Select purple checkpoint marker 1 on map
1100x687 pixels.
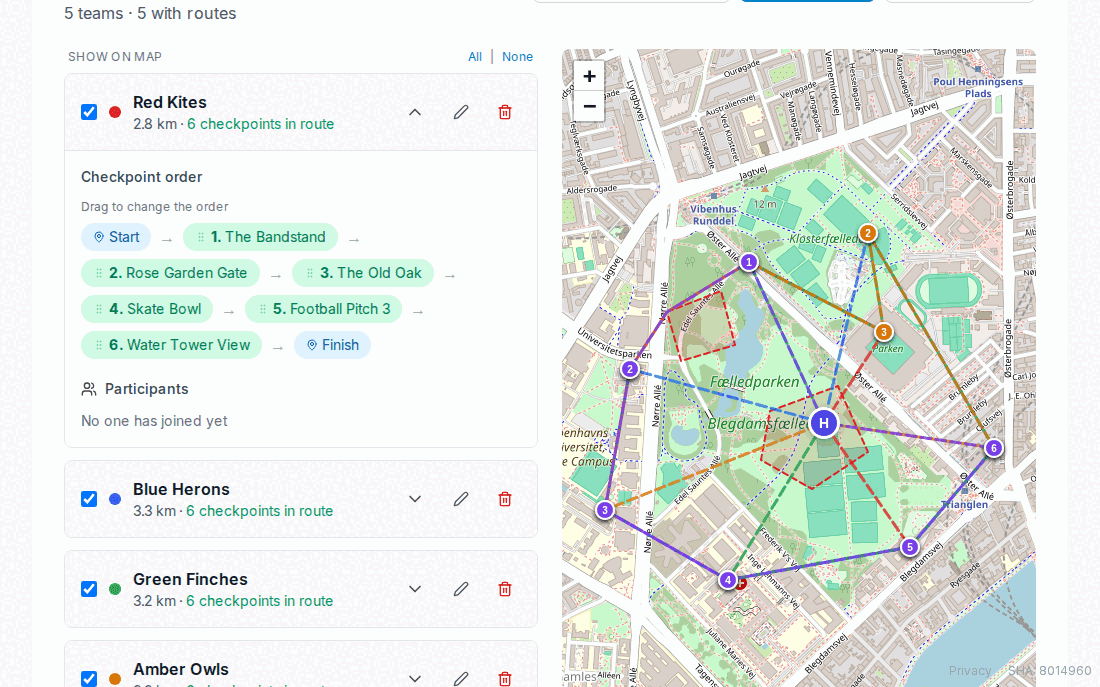[749, 262]
